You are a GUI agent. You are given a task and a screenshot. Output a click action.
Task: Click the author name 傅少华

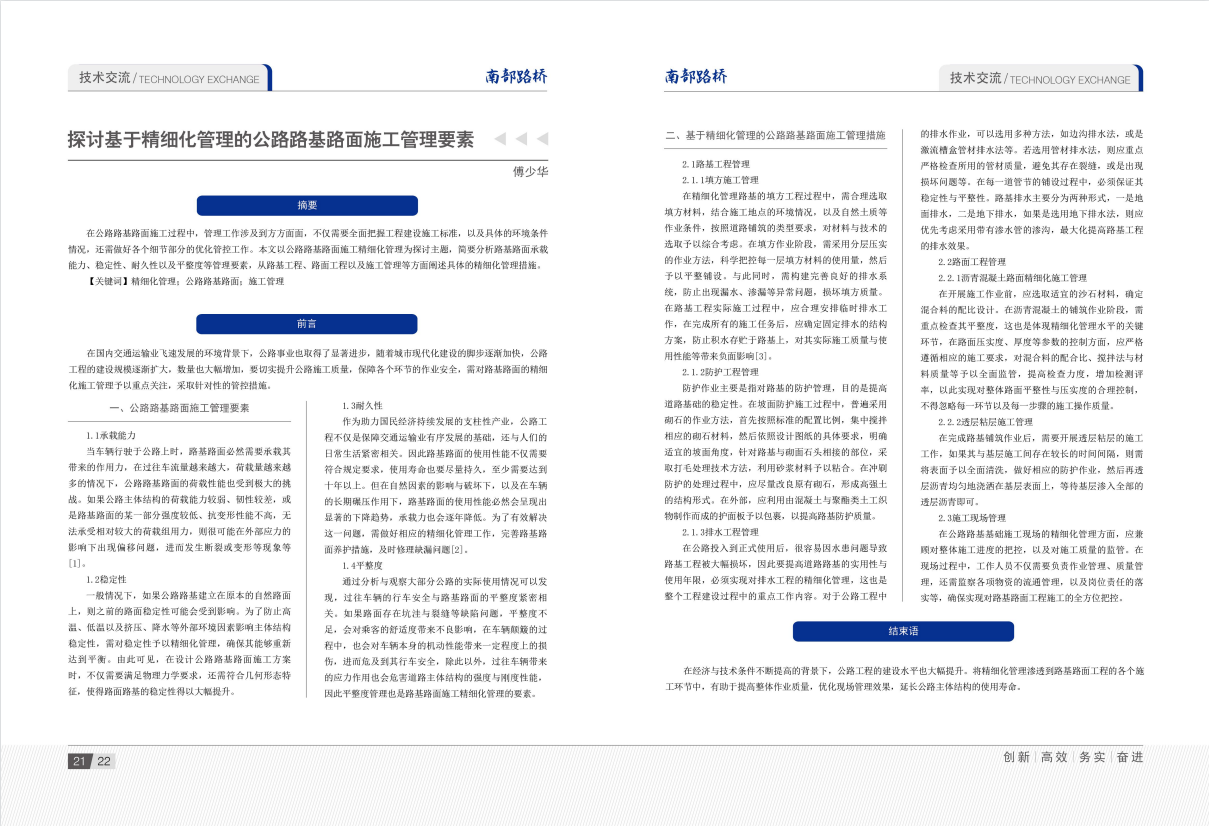[530, 171]
